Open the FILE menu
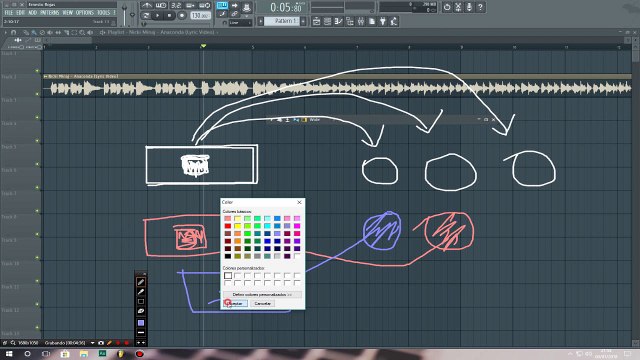640x360 pixels. pyautogui.click(x=9, y=13)
